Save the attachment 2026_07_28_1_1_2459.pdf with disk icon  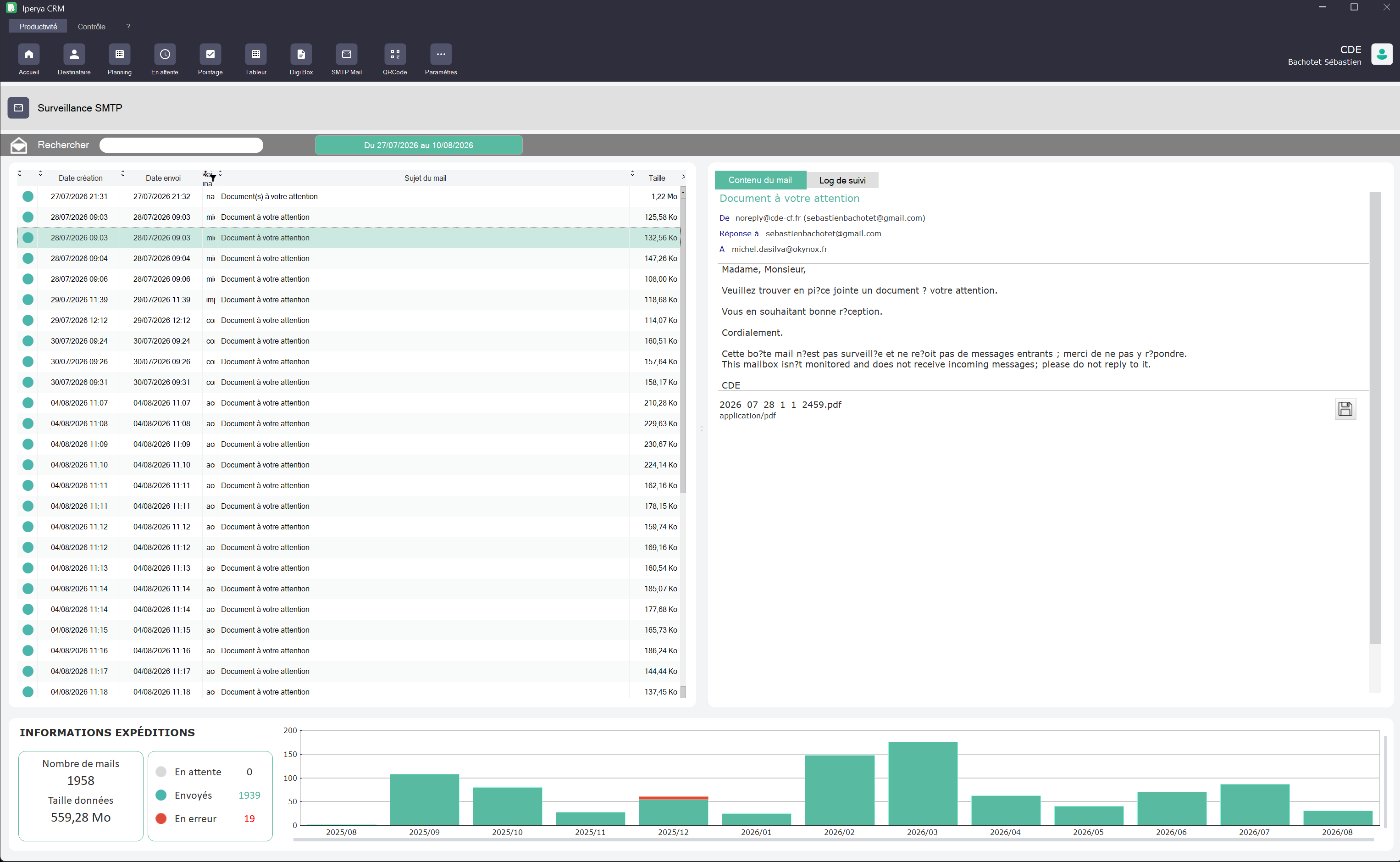[1345, 409]
